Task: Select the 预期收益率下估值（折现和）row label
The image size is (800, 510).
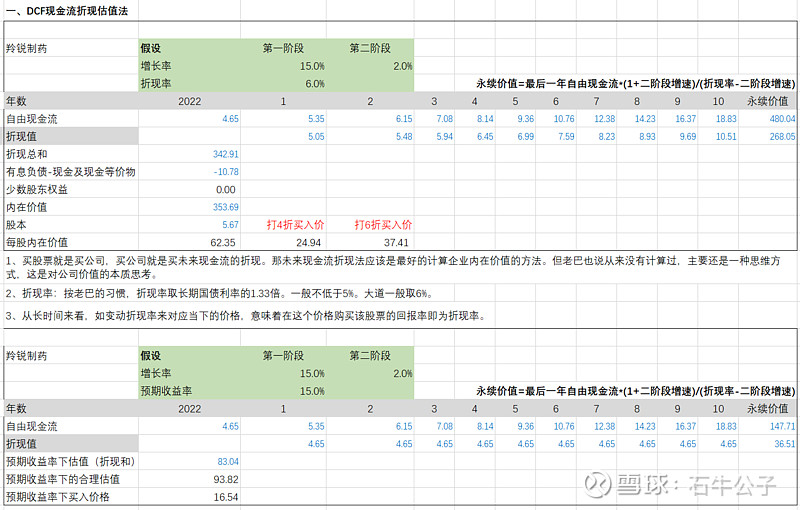Action: [70, 462]
